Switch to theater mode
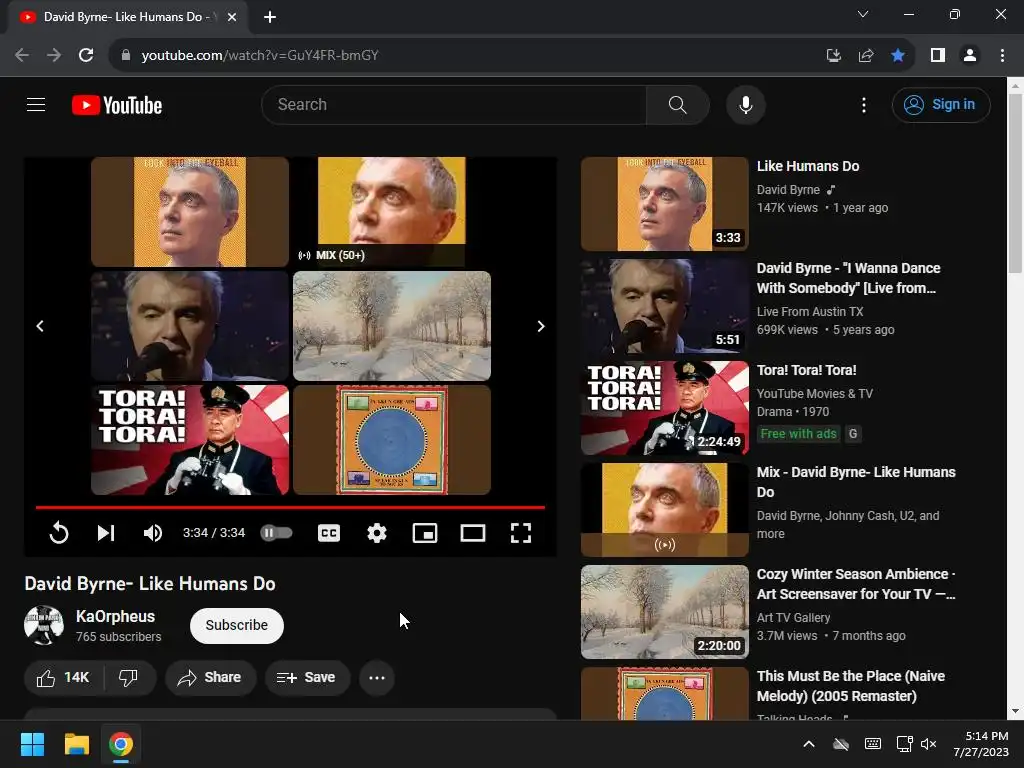 [473, 533]
